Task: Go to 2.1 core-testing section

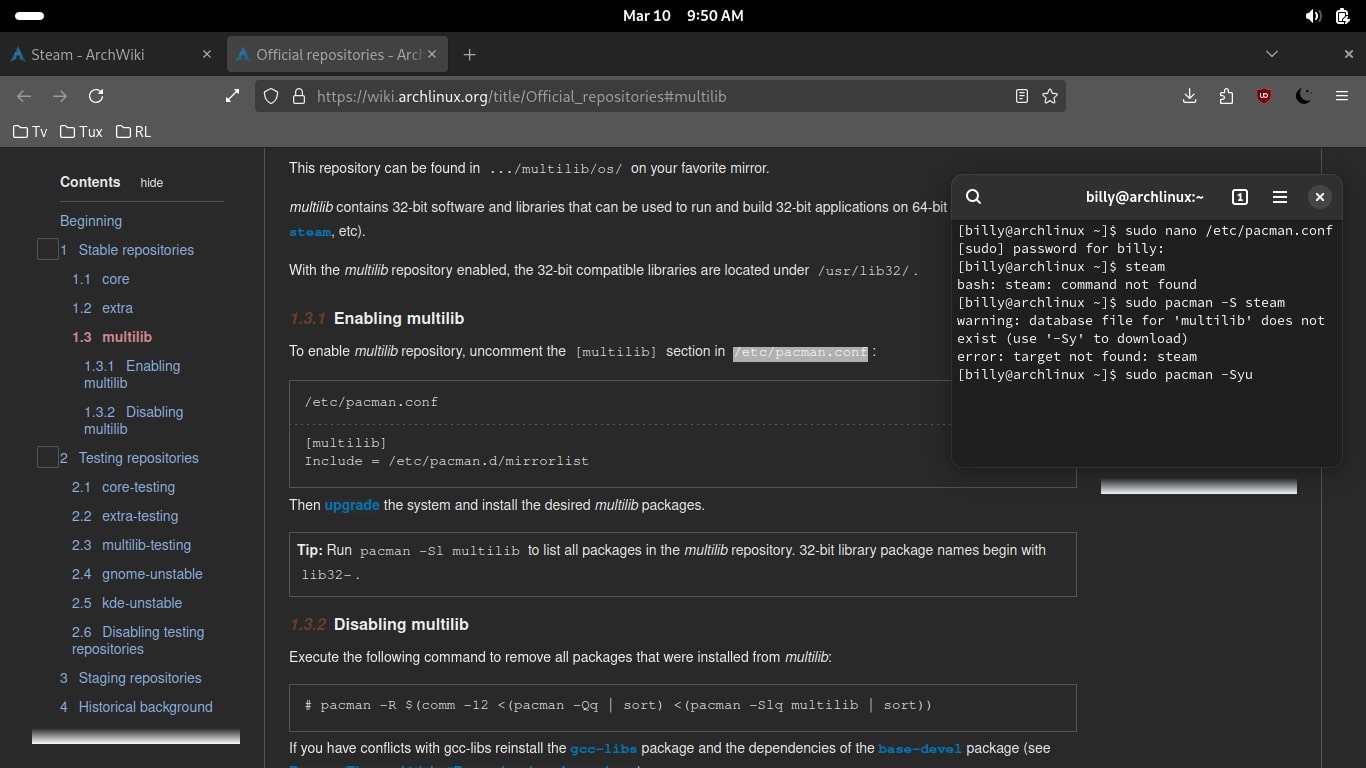Action: coord(123,487)
